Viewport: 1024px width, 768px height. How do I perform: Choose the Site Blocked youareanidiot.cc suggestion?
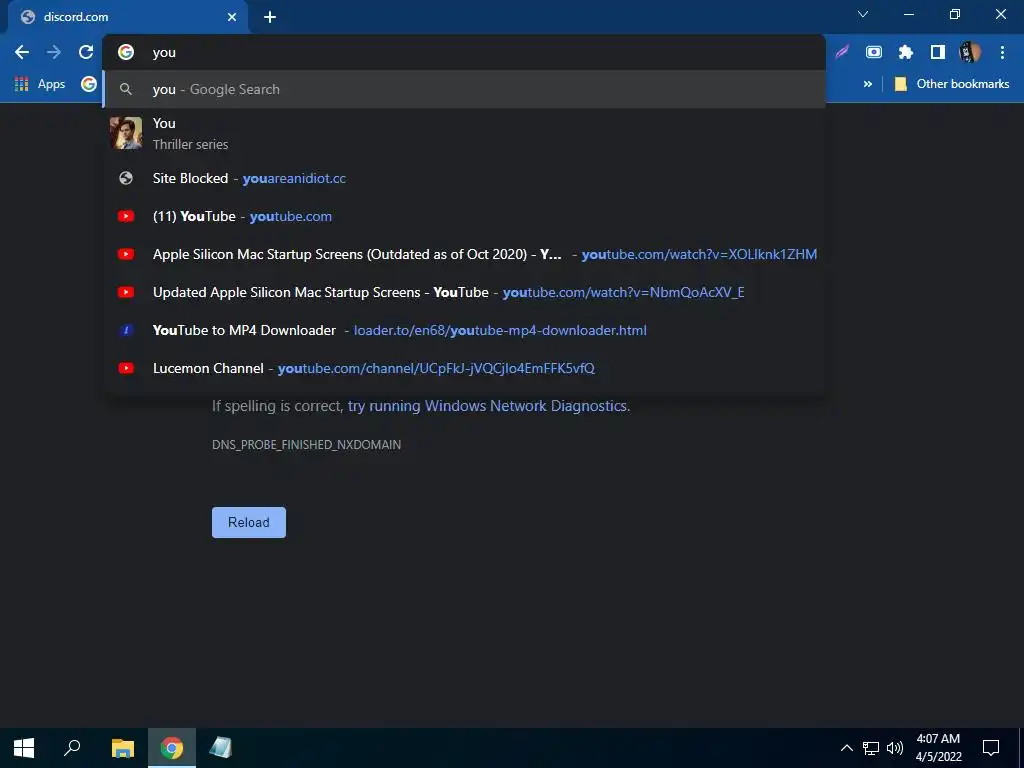(x=464, y=178)
